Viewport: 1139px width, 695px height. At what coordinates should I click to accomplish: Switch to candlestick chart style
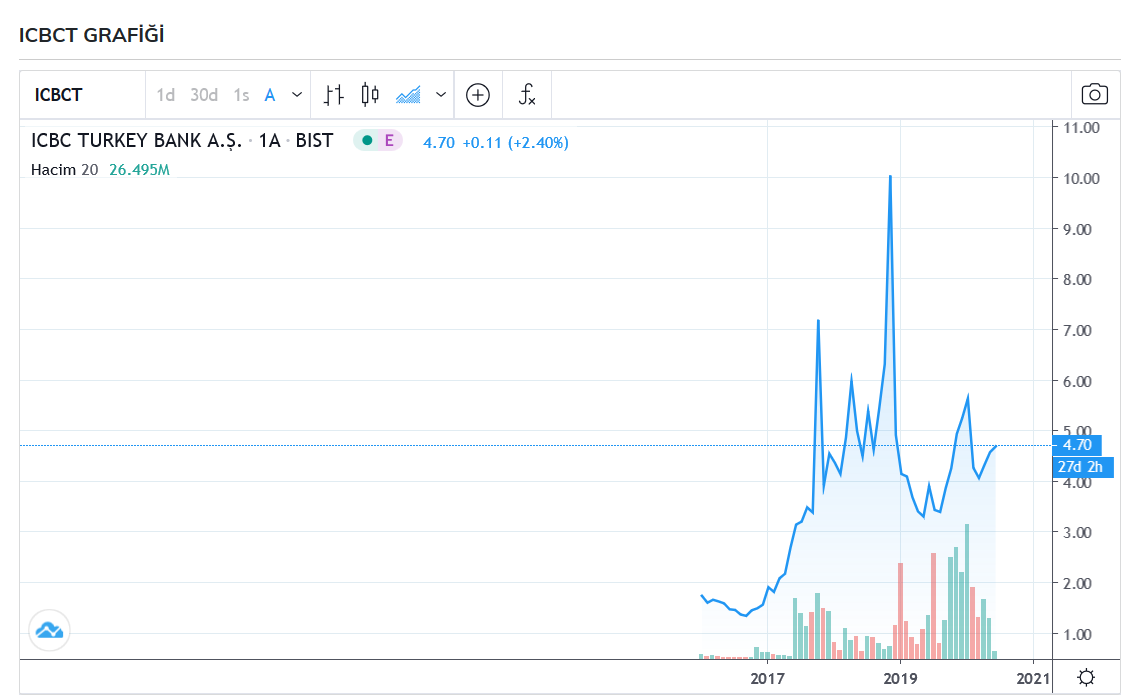pos(370,95)
